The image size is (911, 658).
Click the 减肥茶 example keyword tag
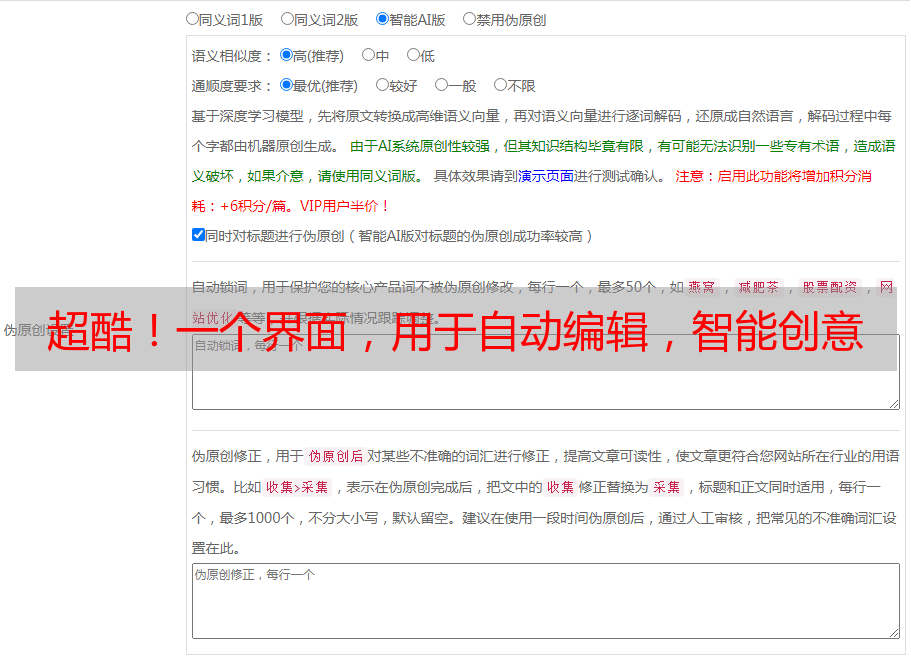point(758,287)
